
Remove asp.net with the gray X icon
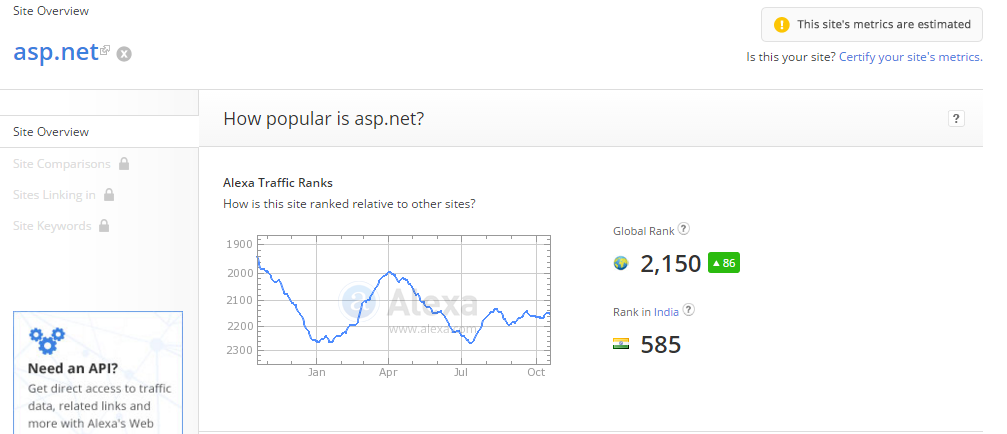(x=124, y=54)
